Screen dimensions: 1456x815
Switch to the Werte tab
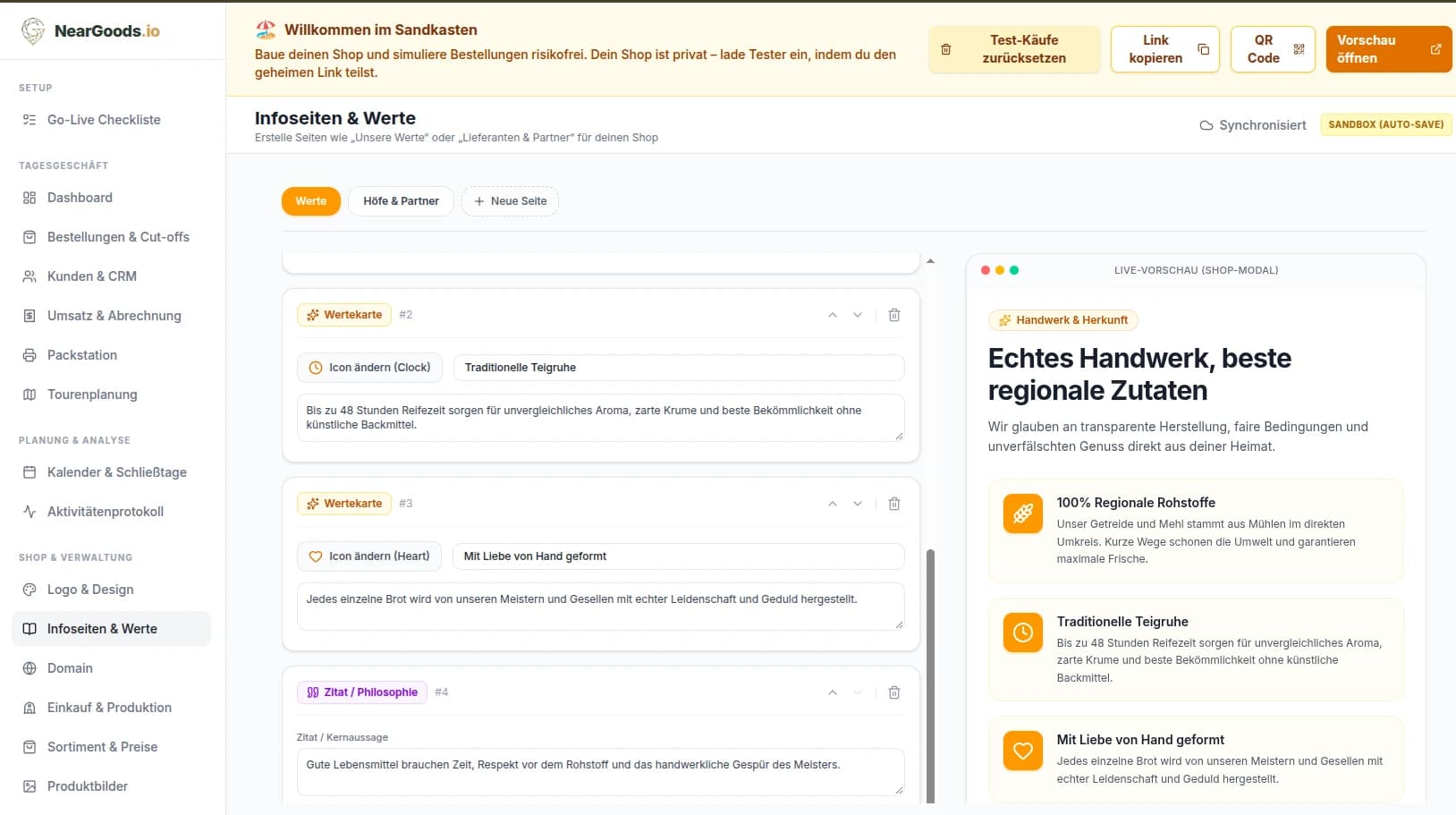click(x=311, y=201)
